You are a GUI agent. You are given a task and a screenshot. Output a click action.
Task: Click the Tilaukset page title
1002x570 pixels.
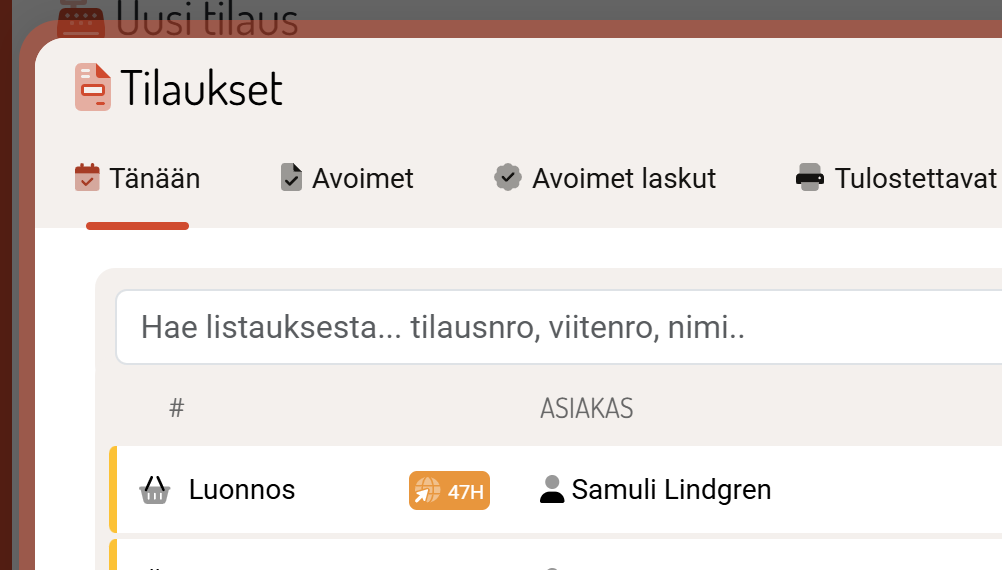202,88
